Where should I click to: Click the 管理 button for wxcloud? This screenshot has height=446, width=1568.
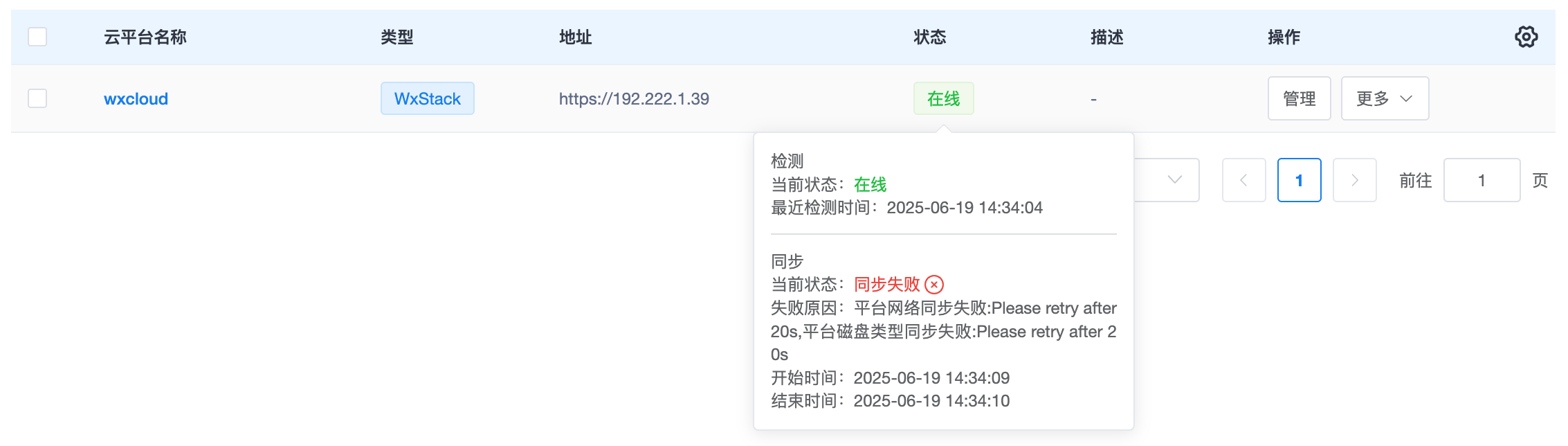1299,98
